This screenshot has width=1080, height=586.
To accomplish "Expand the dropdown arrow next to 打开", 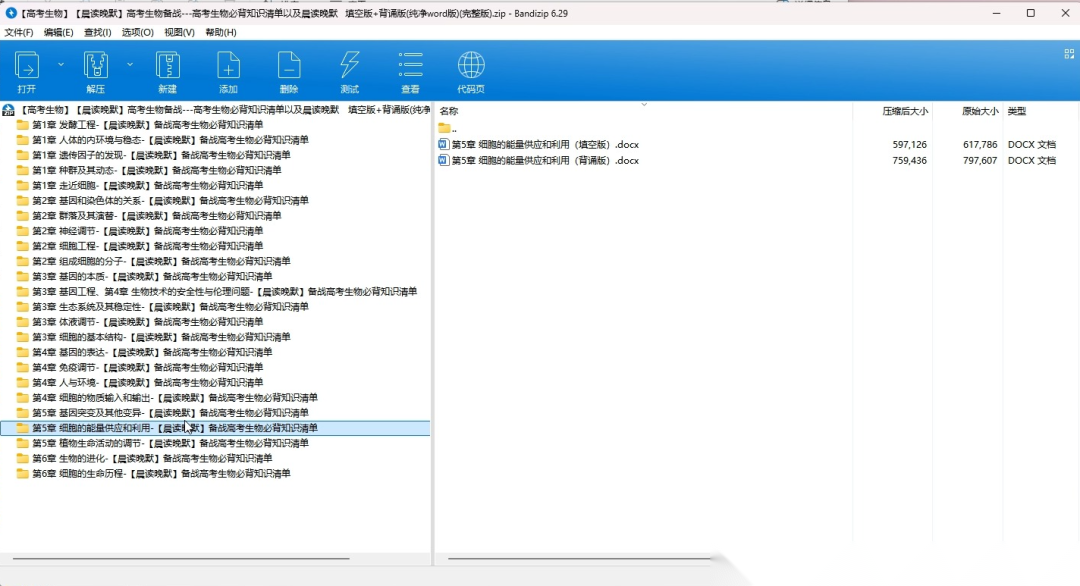I will (61, 64).
